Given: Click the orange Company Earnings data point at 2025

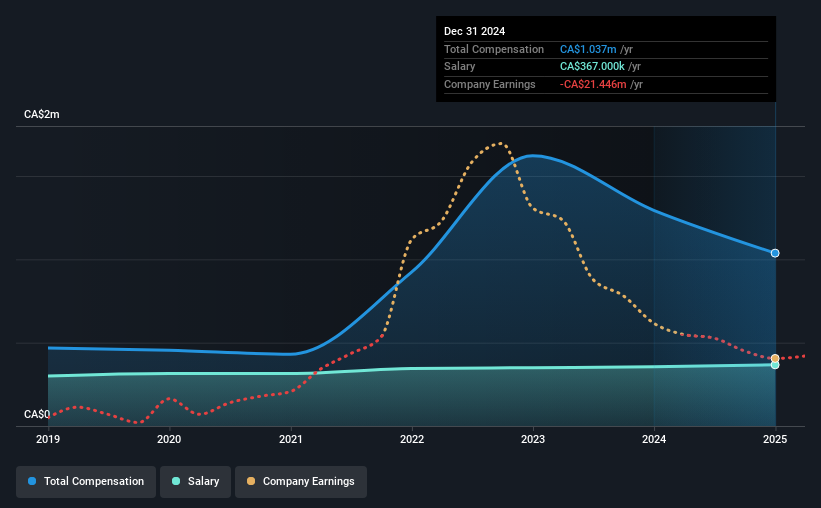Looking at the screenshot, I should point(775,358).
